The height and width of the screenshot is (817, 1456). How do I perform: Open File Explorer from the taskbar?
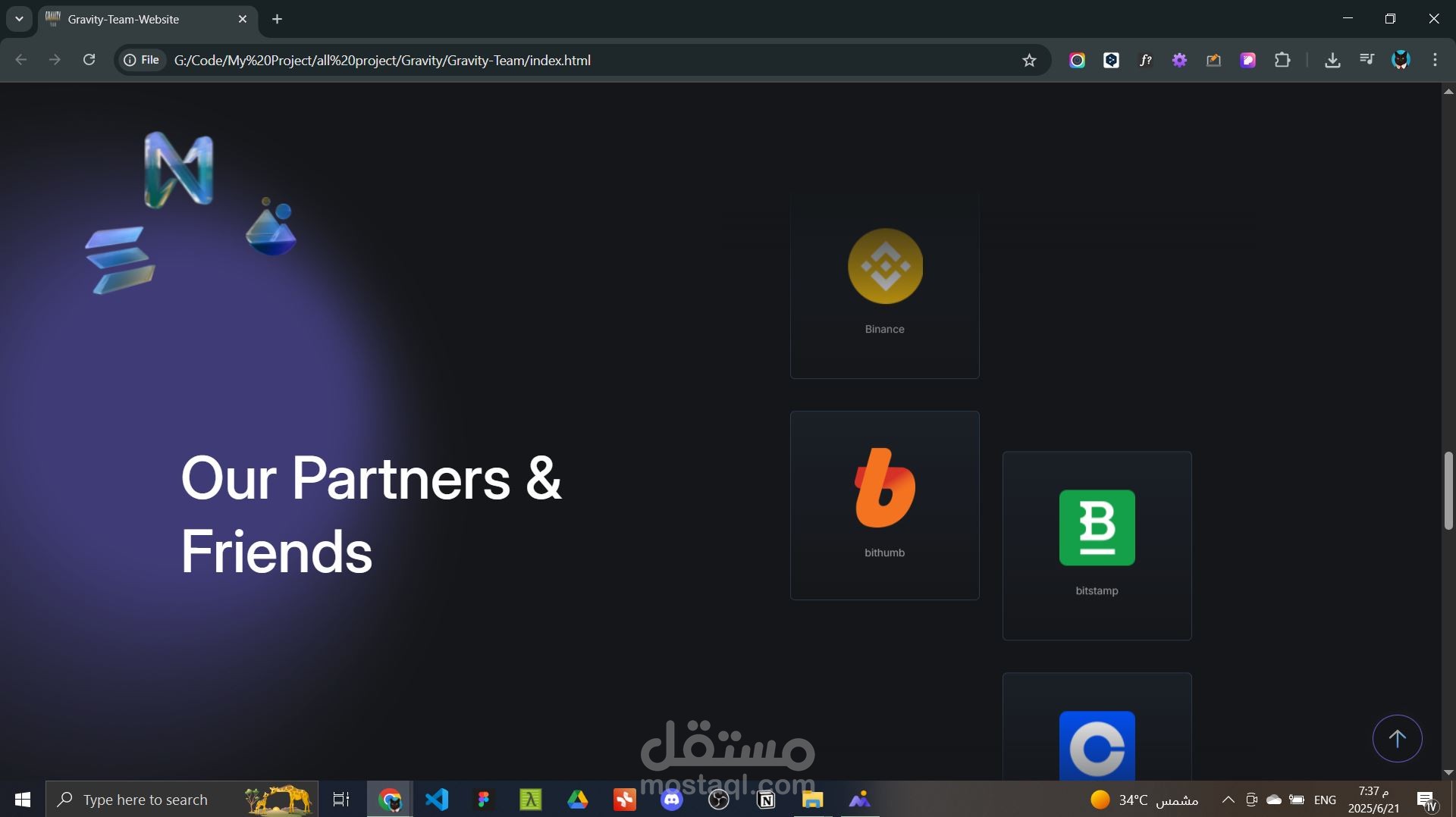click(813, 800)
